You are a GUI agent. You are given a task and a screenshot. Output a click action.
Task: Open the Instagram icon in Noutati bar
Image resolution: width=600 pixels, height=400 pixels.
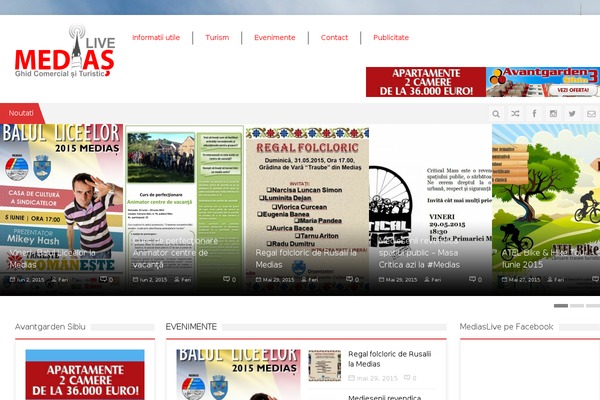pos(553,114)
